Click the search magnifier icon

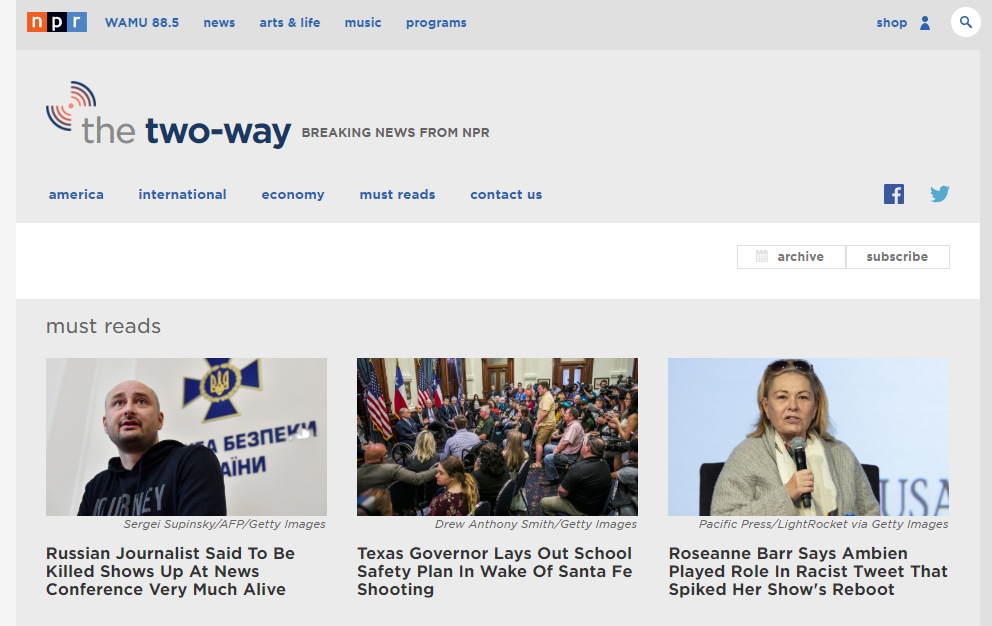965,22
